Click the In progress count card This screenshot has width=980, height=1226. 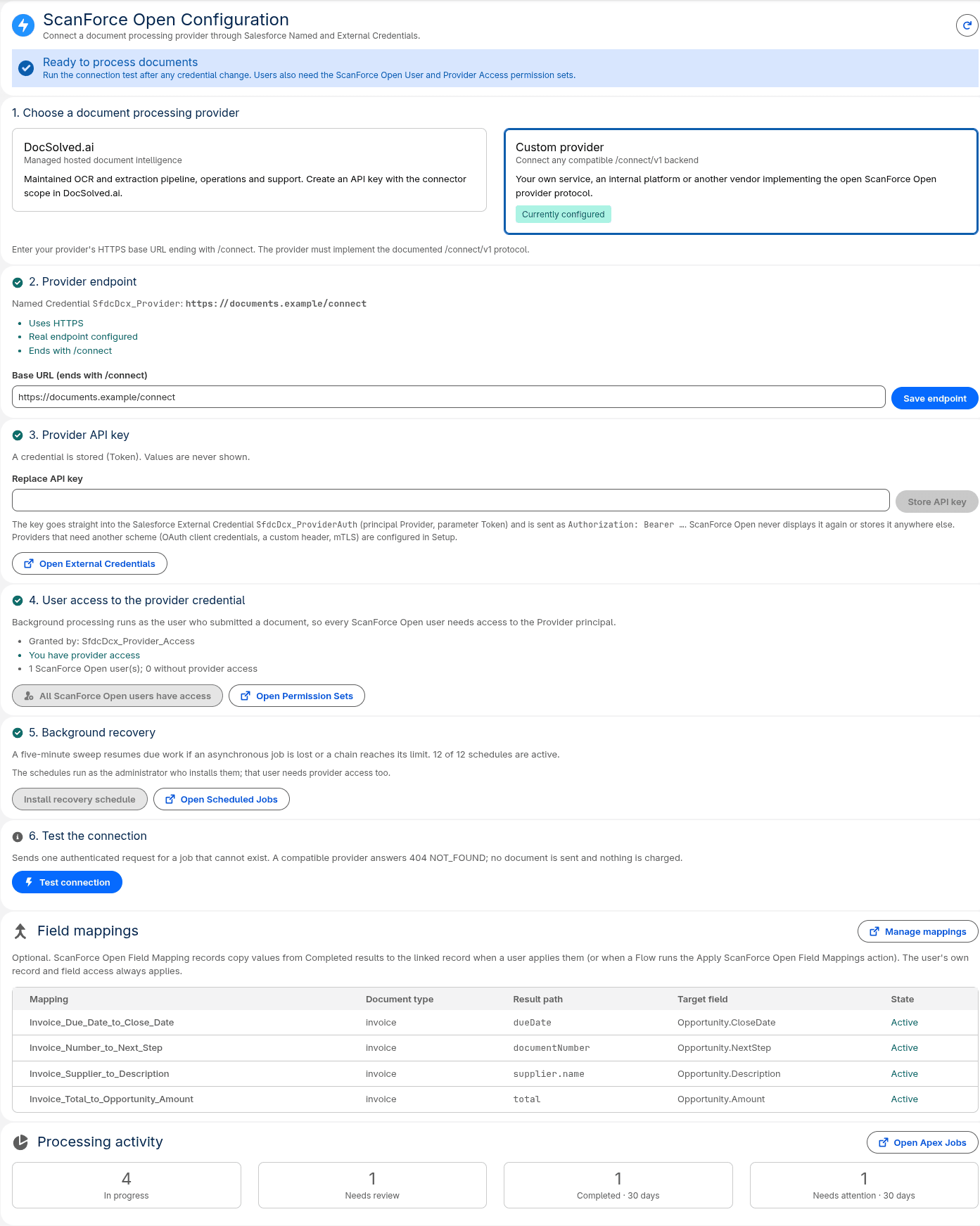click(x=127, y=1185)
